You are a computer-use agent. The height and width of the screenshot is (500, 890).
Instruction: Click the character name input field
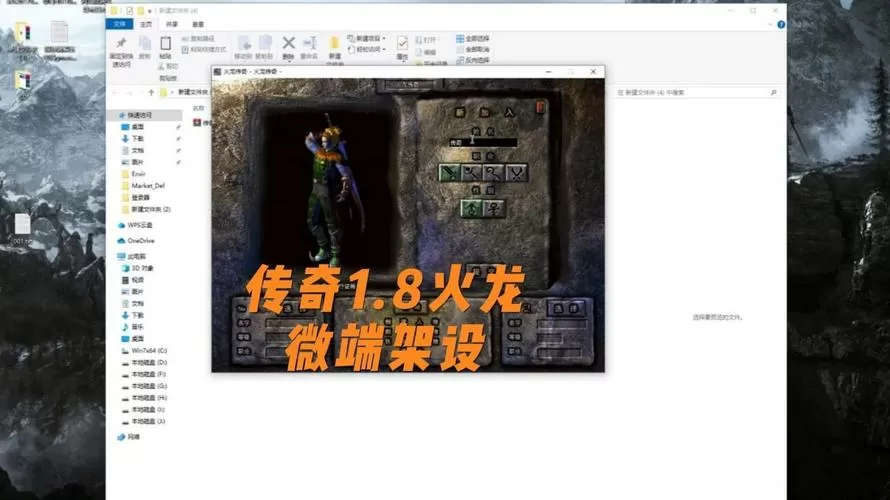click(483, 142)
